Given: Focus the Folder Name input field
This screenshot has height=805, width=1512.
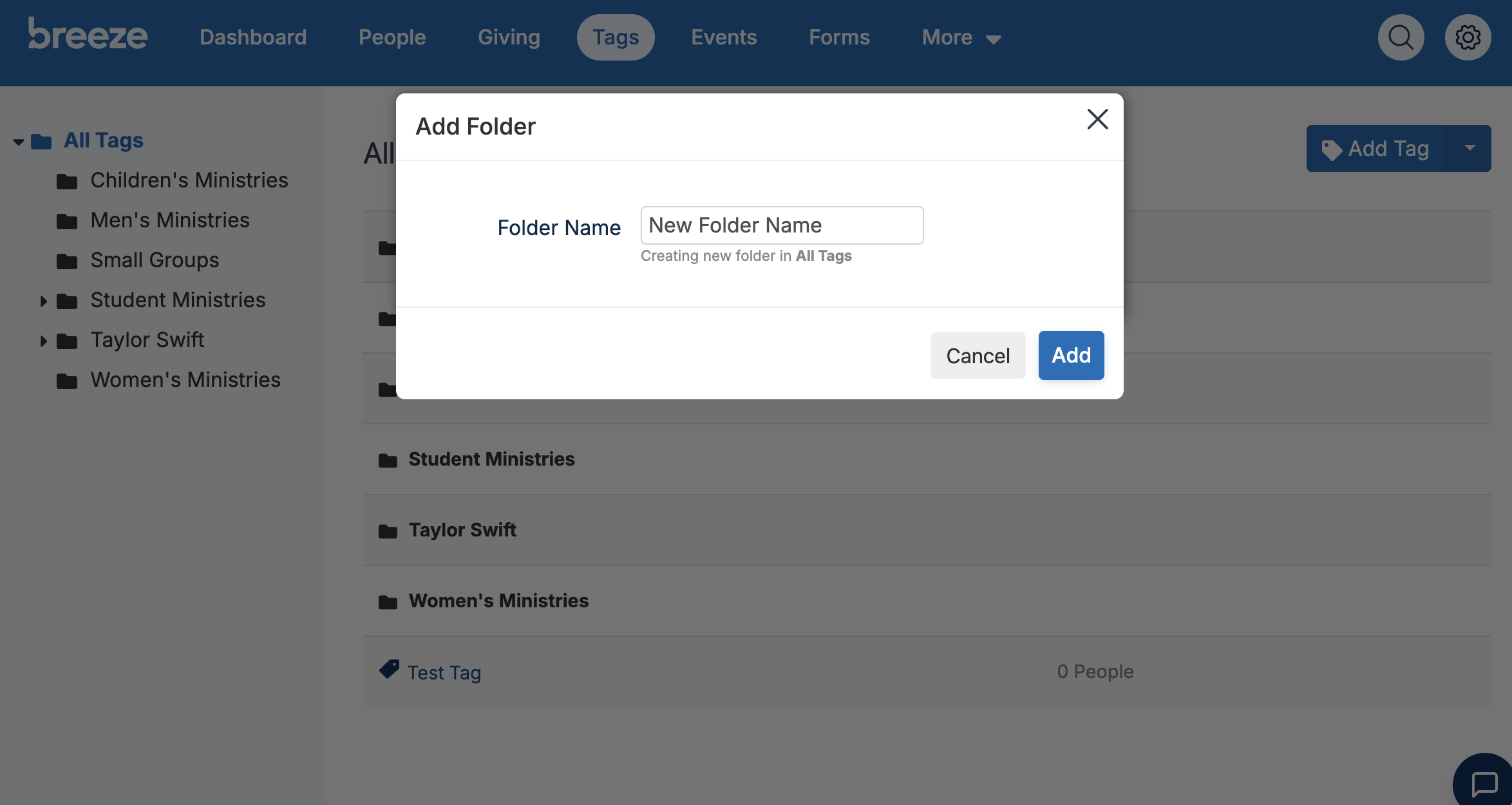Looking at the screenshot, I should coord(782,225).
